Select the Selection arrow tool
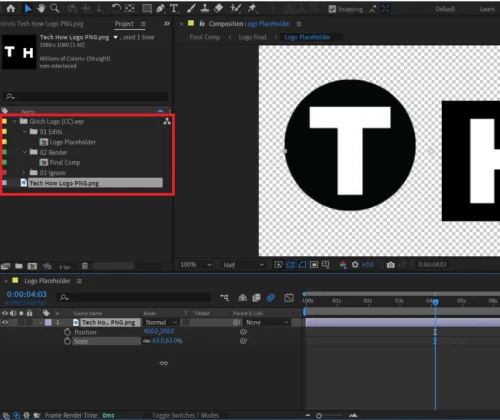This screenshot has height=420, width=500. 28,8
